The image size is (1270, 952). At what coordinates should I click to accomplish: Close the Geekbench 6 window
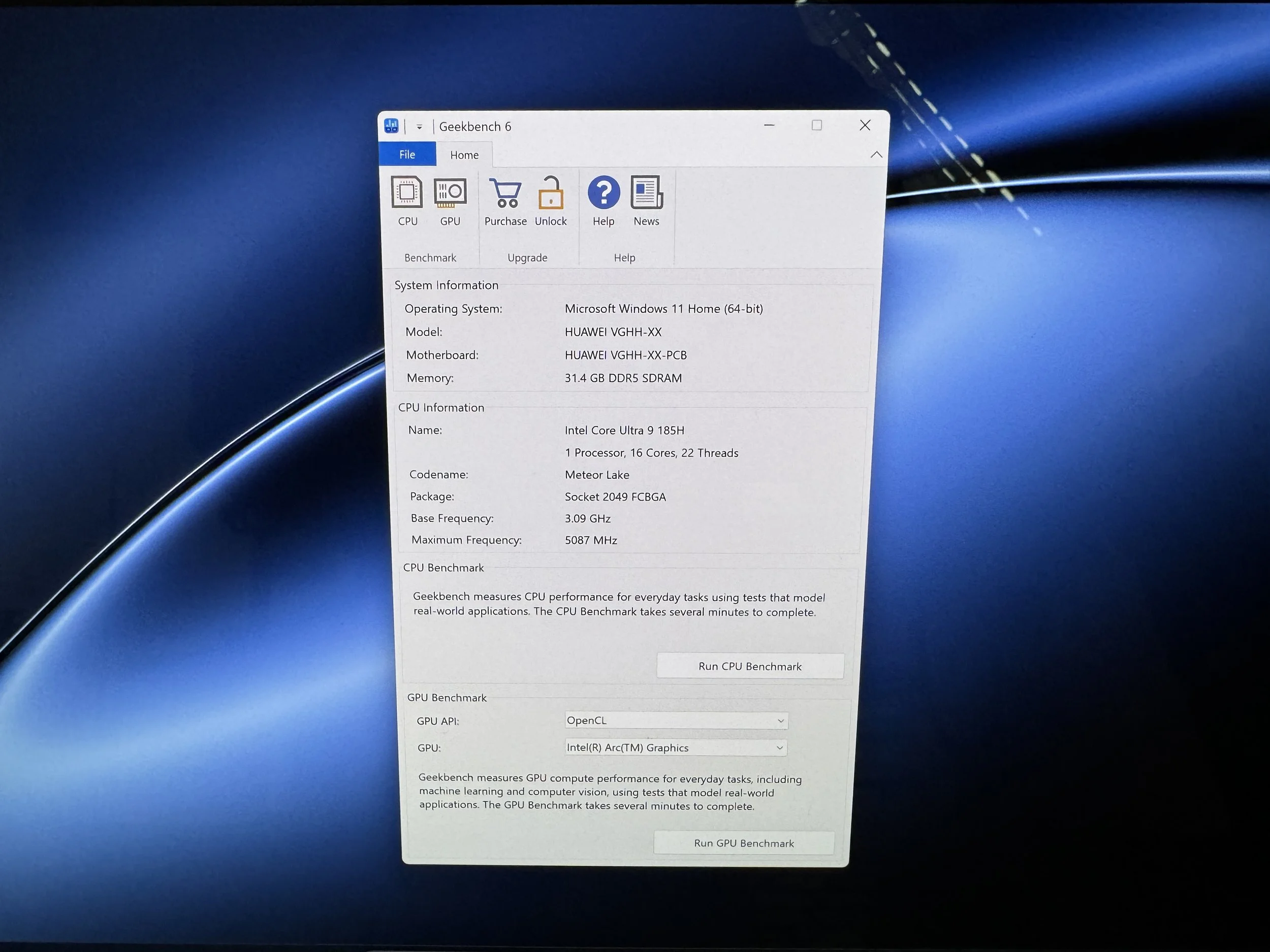[865, 125]
